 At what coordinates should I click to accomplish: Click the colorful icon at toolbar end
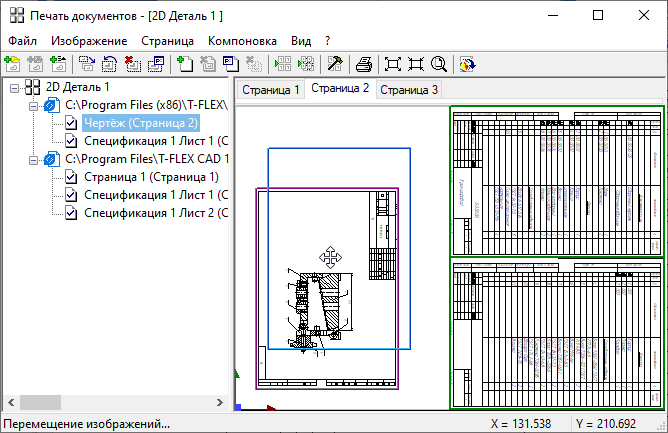point(467,64)
